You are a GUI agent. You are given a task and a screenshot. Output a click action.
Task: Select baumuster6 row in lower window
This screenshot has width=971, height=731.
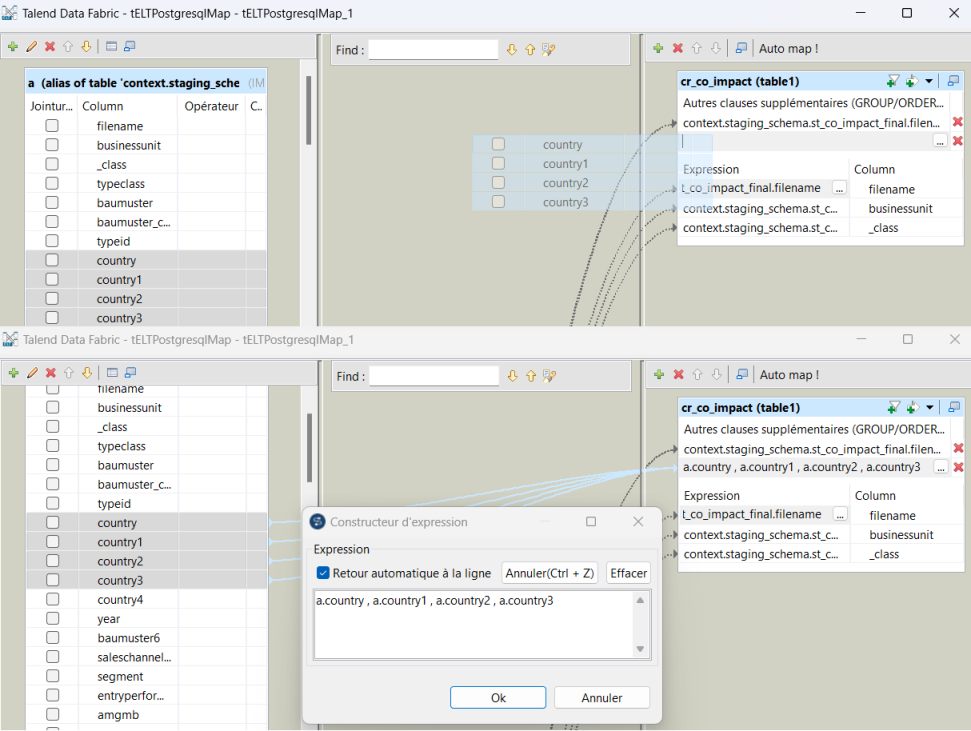(x=147, y=637)
